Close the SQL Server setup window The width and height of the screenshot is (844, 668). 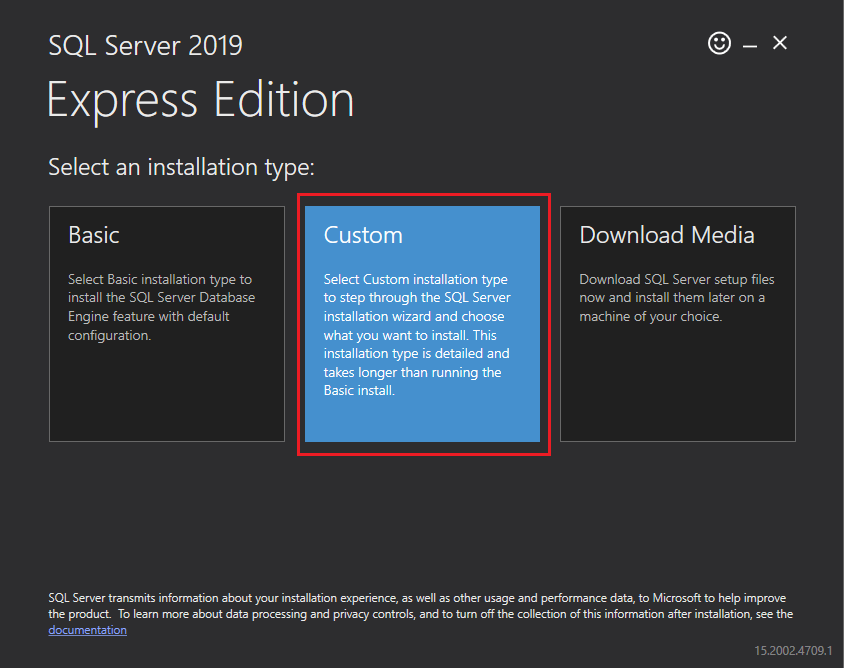point(779,43)
